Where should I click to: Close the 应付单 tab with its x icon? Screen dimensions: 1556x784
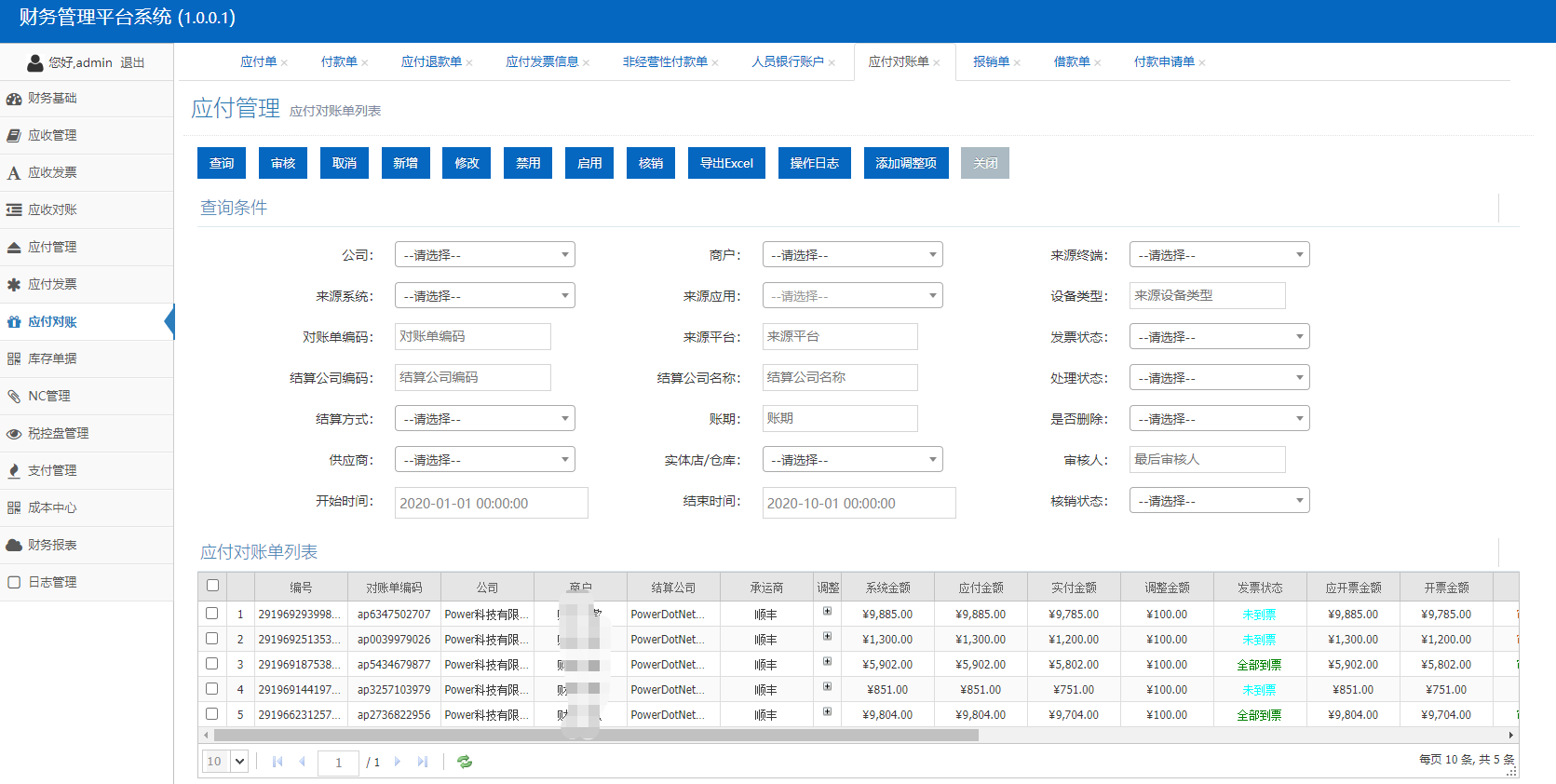pos(285,63)
